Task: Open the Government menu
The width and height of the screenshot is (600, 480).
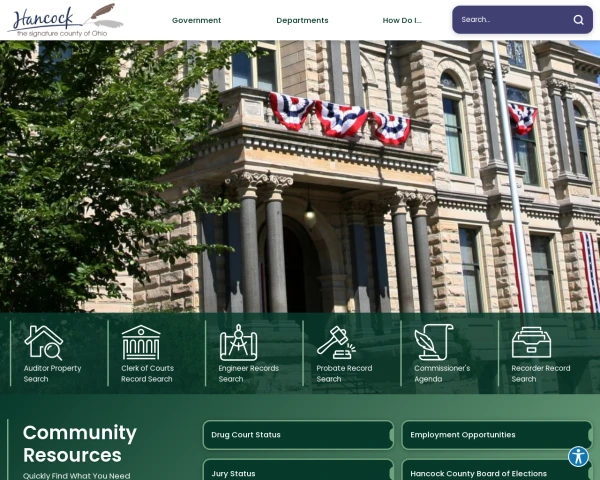Action: point(196,20)
